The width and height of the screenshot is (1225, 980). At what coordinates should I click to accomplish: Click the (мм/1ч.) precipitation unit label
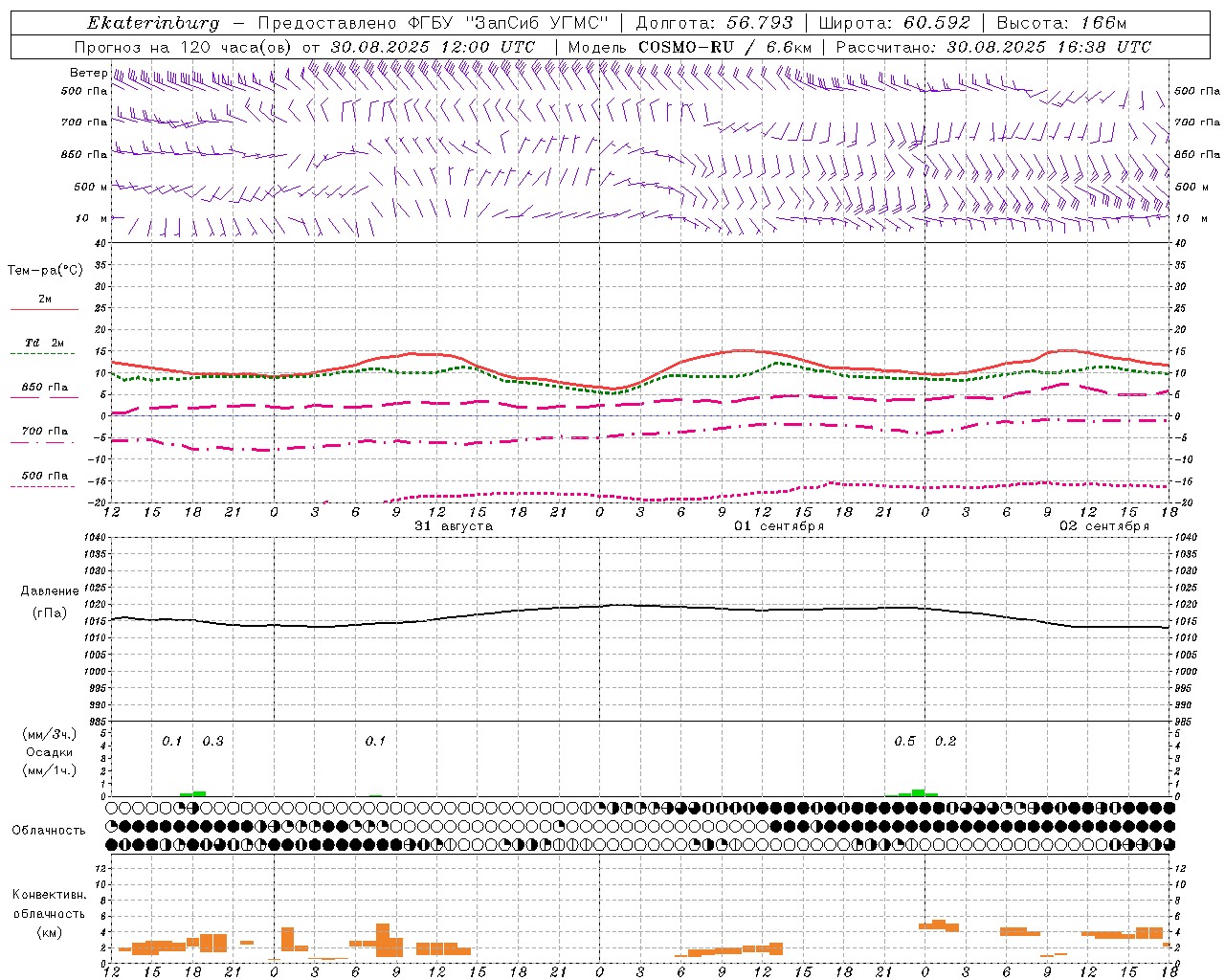coord(50,770)
